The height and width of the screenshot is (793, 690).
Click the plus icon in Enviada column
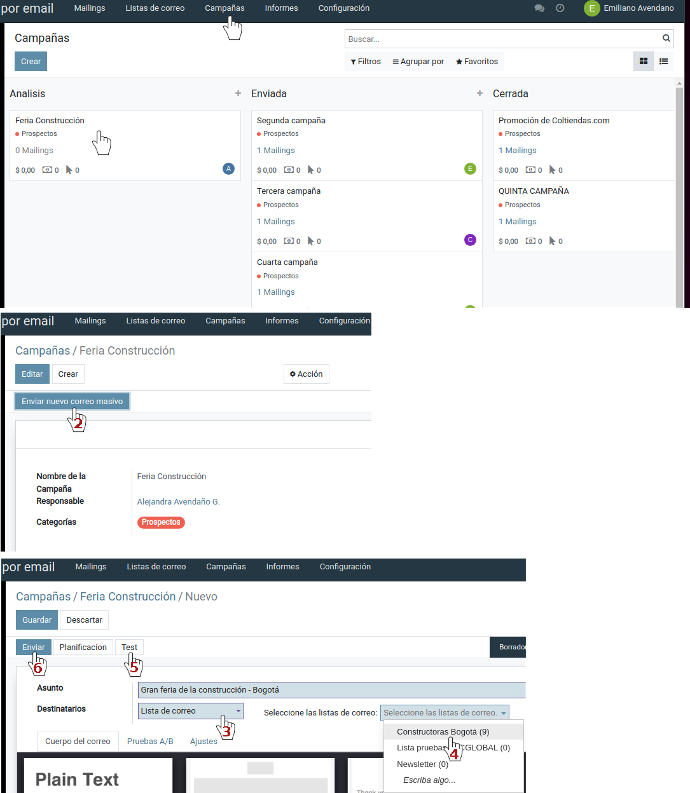[480, 93]
